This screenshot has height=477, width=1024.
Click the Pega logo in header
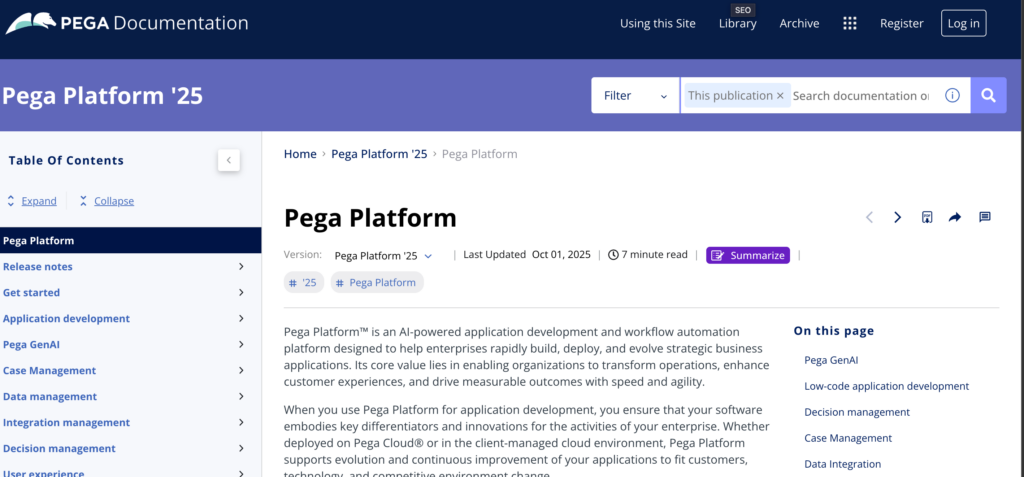coord(32,23)
